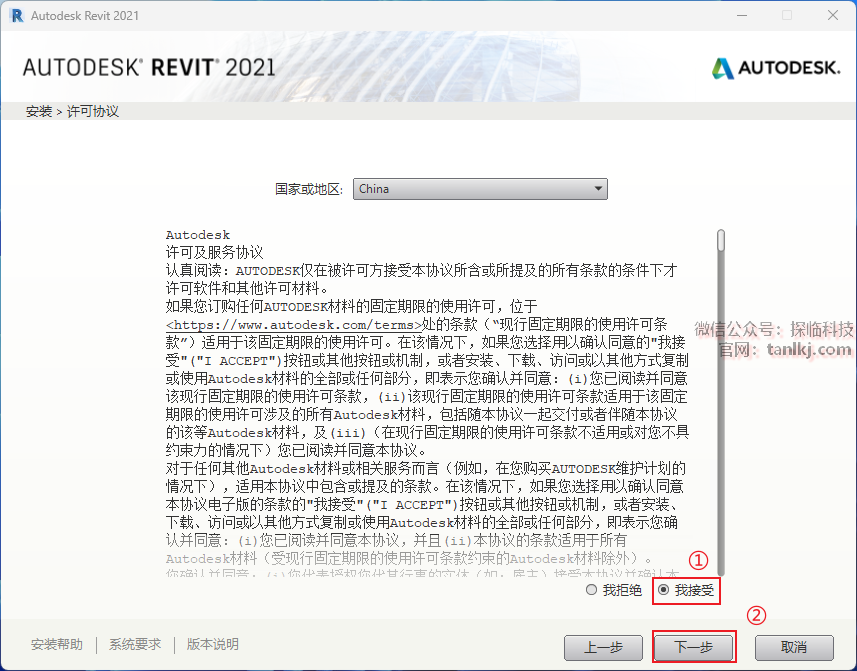Click the 上一步 button
Viewport: 857px width, 671px height.
coord(603,648)
